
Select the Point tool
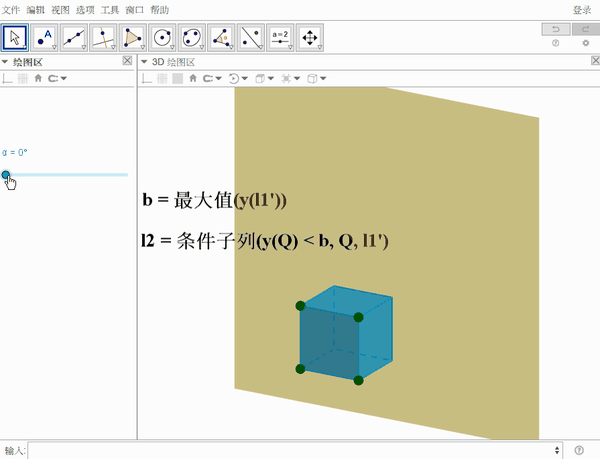(x=44, y=37)
